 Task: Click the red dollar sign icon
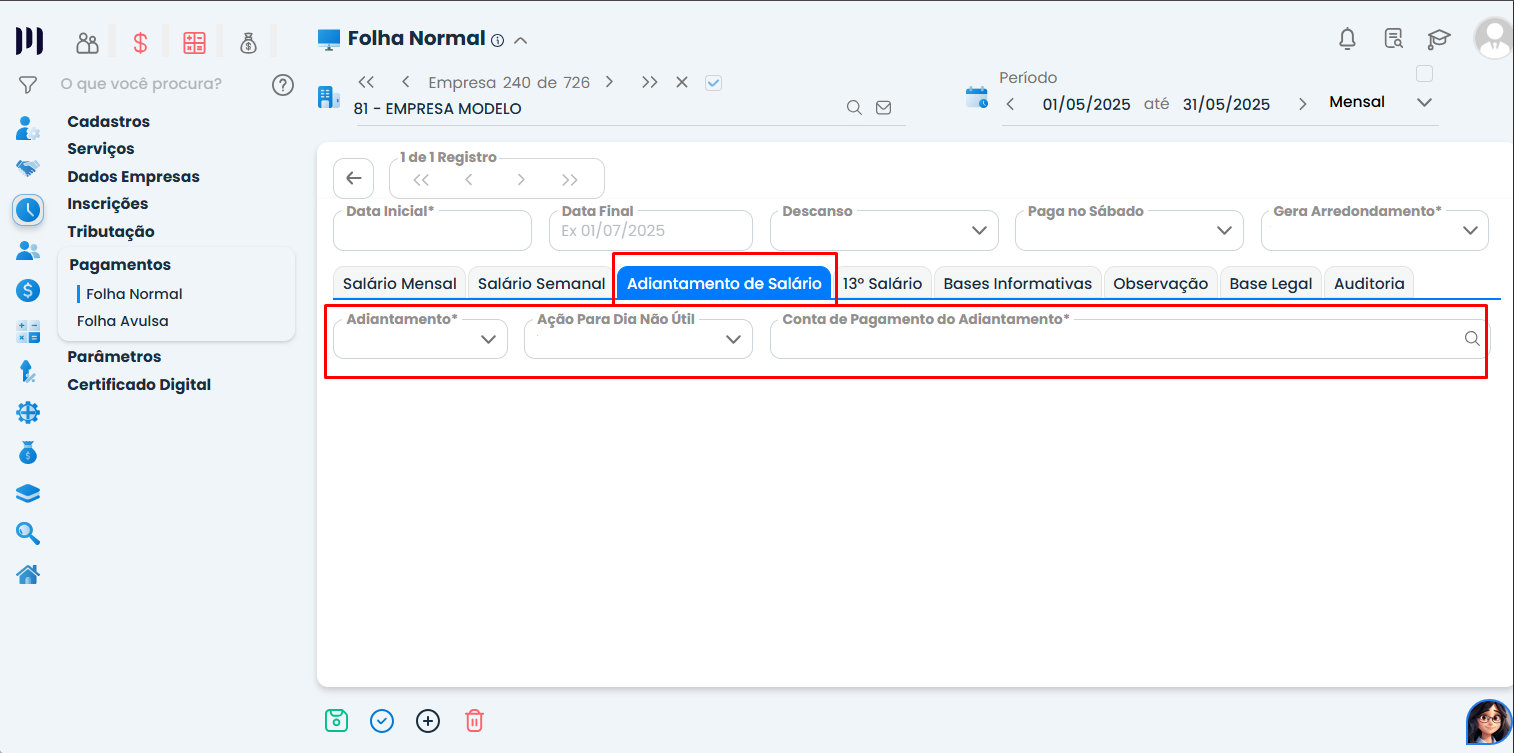(141, 43)
